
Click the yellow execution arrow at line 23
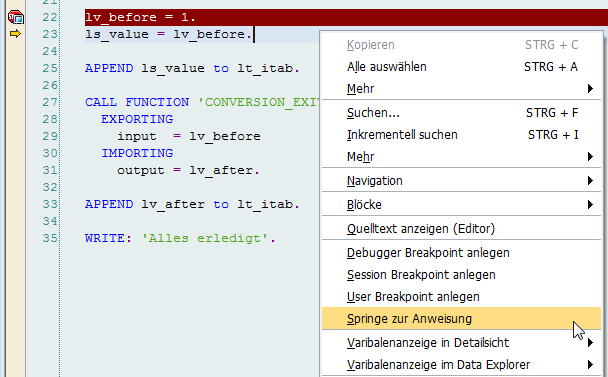15,34
